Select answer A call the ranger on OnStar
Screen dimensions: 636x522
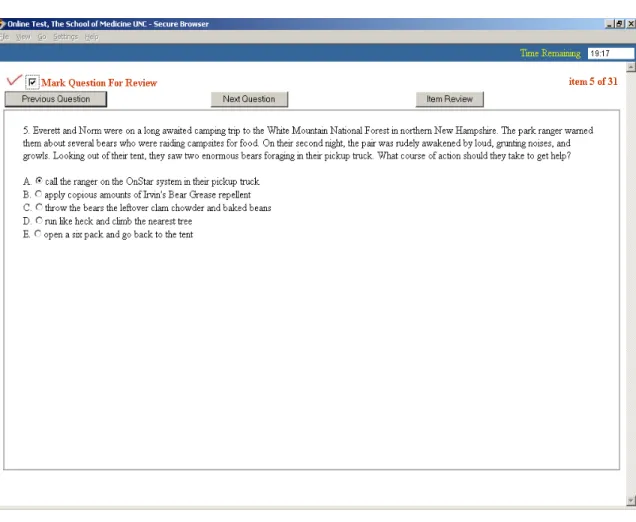pyautogui.click(x=39, y=180)
